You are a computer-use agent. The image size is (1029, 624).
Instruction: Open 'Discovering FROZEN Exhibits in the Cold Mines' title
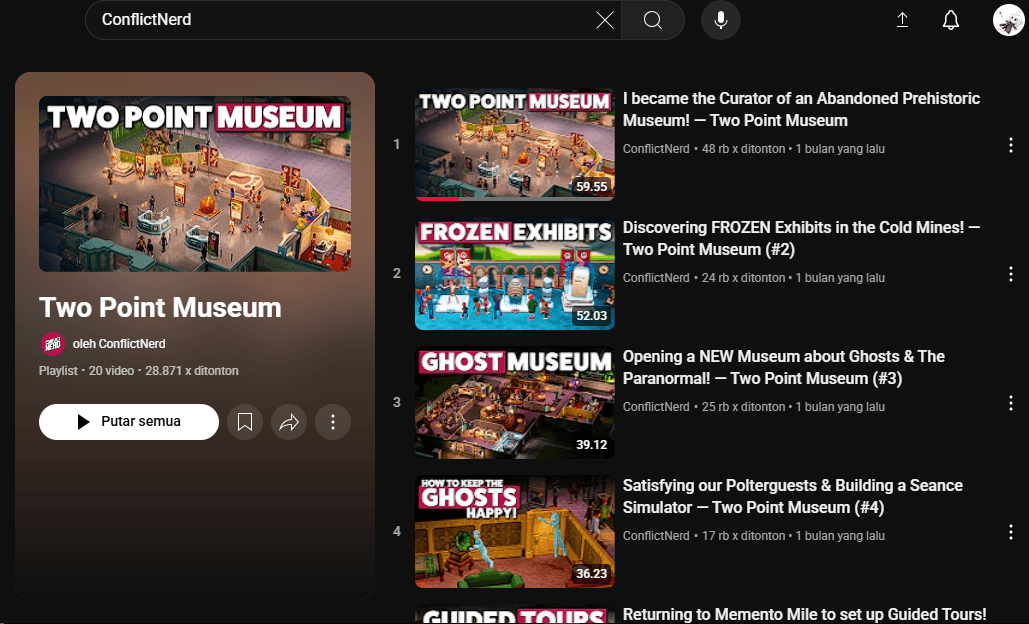click(x=800, y=238)
